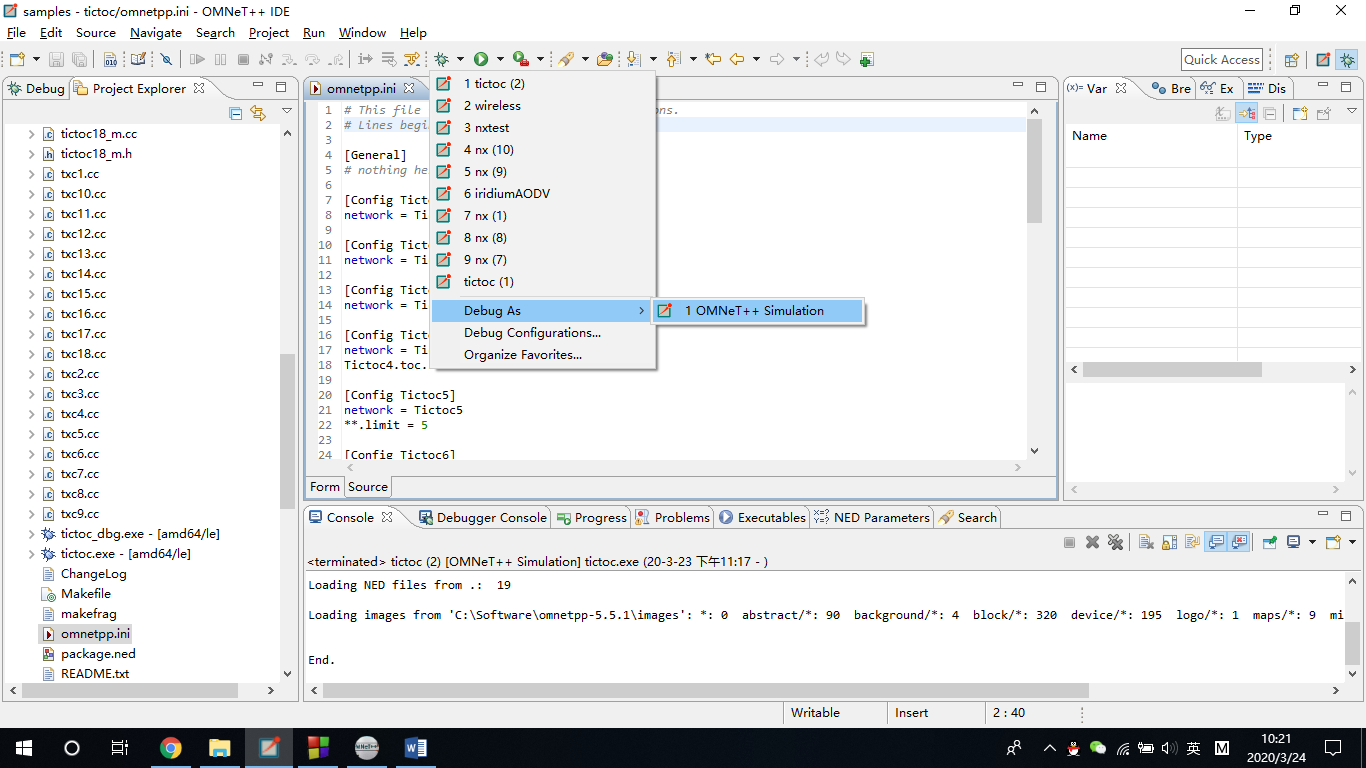Screen dimensions: 1366x768
Task: Open the Navigate menu
Action: 156,33
